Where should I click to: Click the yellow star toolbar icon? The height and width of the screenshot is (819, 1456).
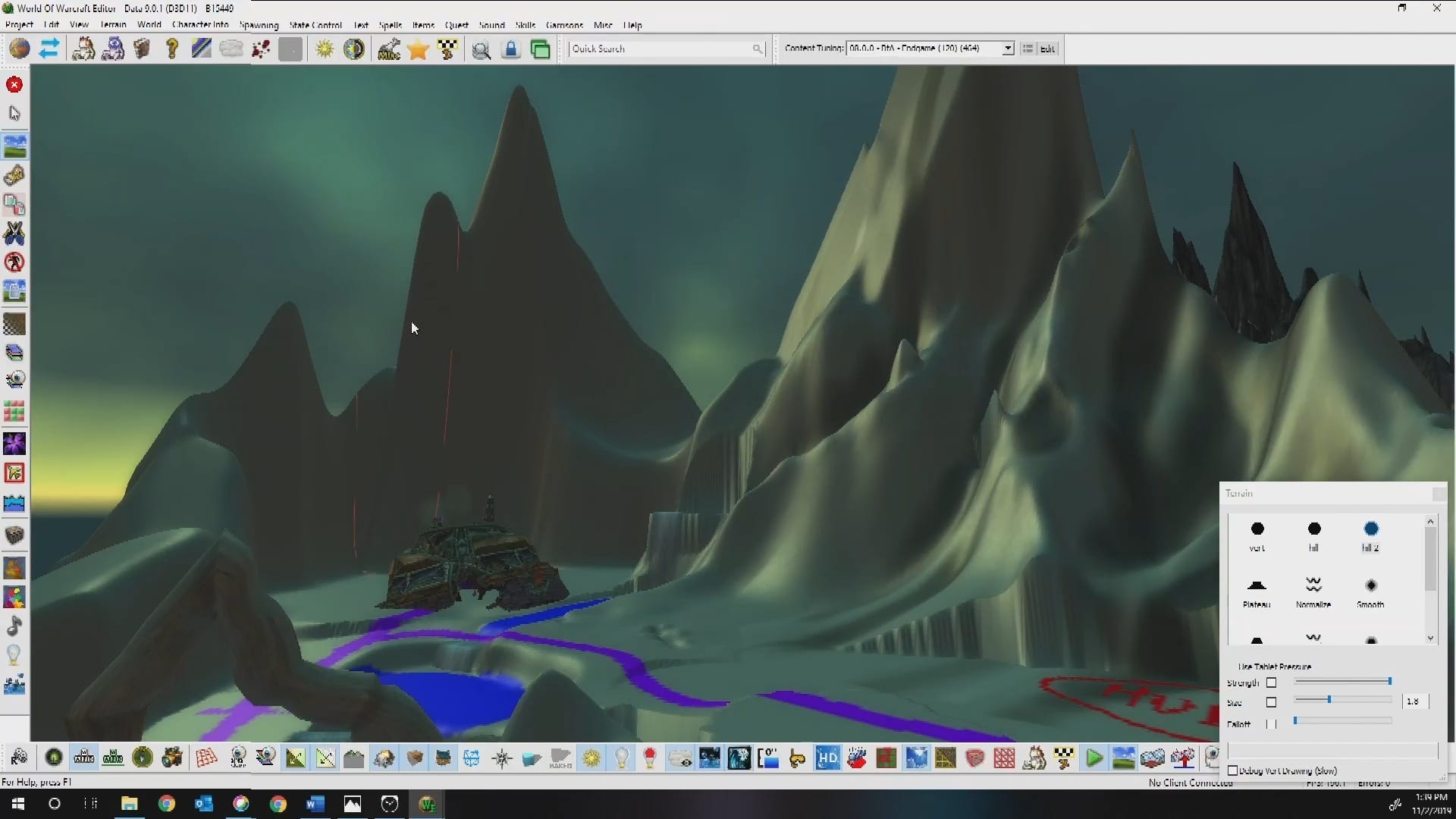pos(418,49)
